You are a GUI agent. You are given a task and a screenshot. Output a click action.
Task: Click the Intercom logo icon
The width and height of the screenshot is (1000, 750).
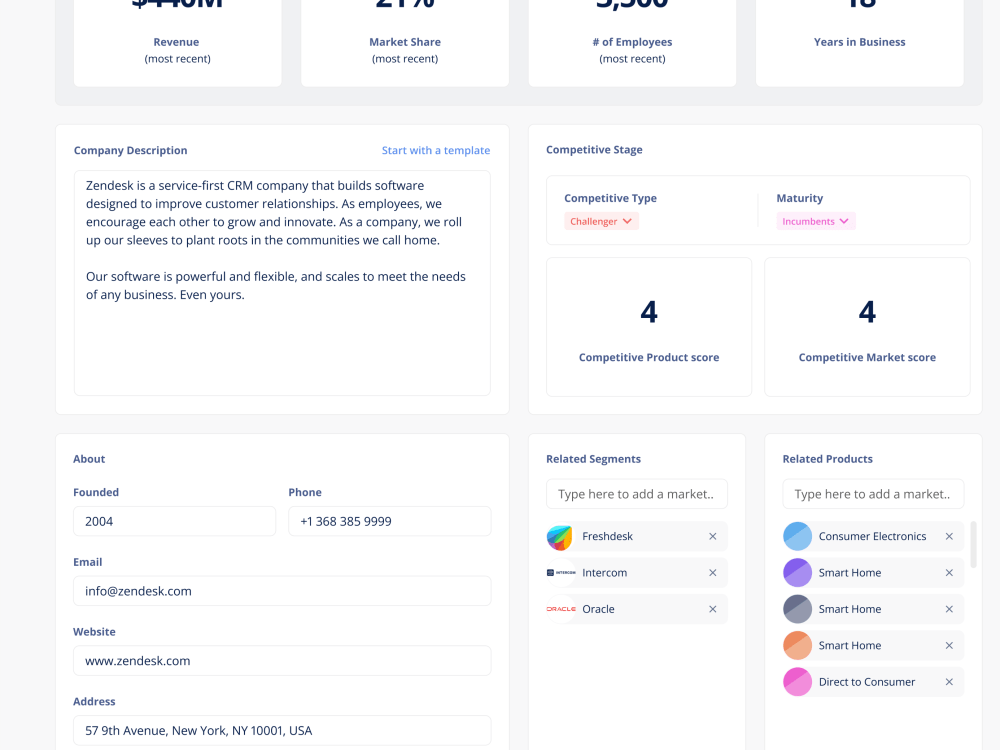pos(561,573)
